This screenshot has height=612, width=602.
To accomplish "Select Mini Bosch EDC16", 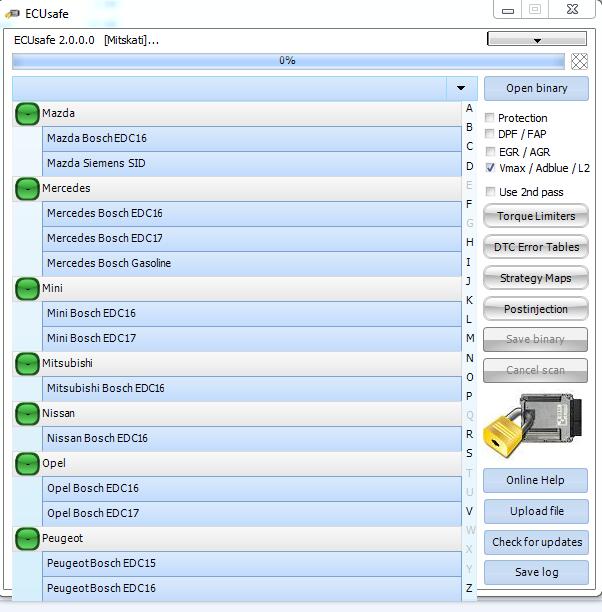I will click(x=252, y=313).
